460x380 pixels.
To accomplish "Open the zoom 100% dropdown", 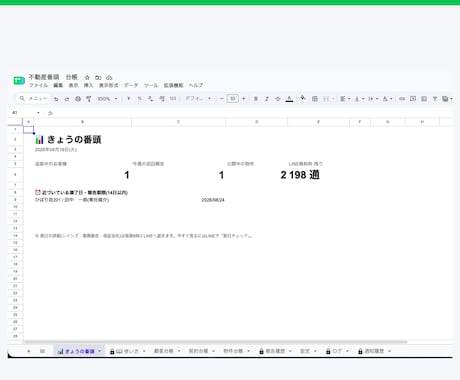I will tap(107, 99).
